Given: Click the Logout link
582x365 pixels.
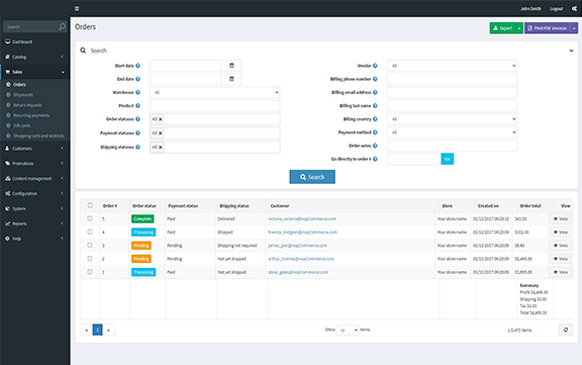Looking at the screenshot, I should pos(556,9).
